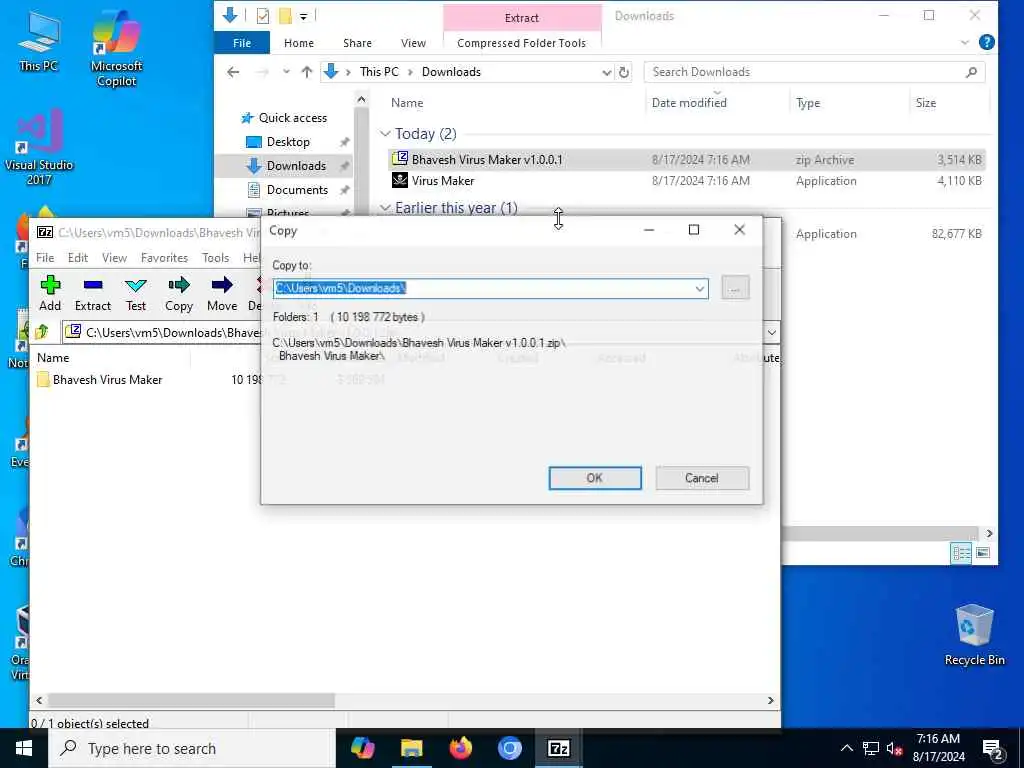Viewport: 1024px width, 768px height.
Task: Browse for destination folder with ellipsis button
Action: 735,288
